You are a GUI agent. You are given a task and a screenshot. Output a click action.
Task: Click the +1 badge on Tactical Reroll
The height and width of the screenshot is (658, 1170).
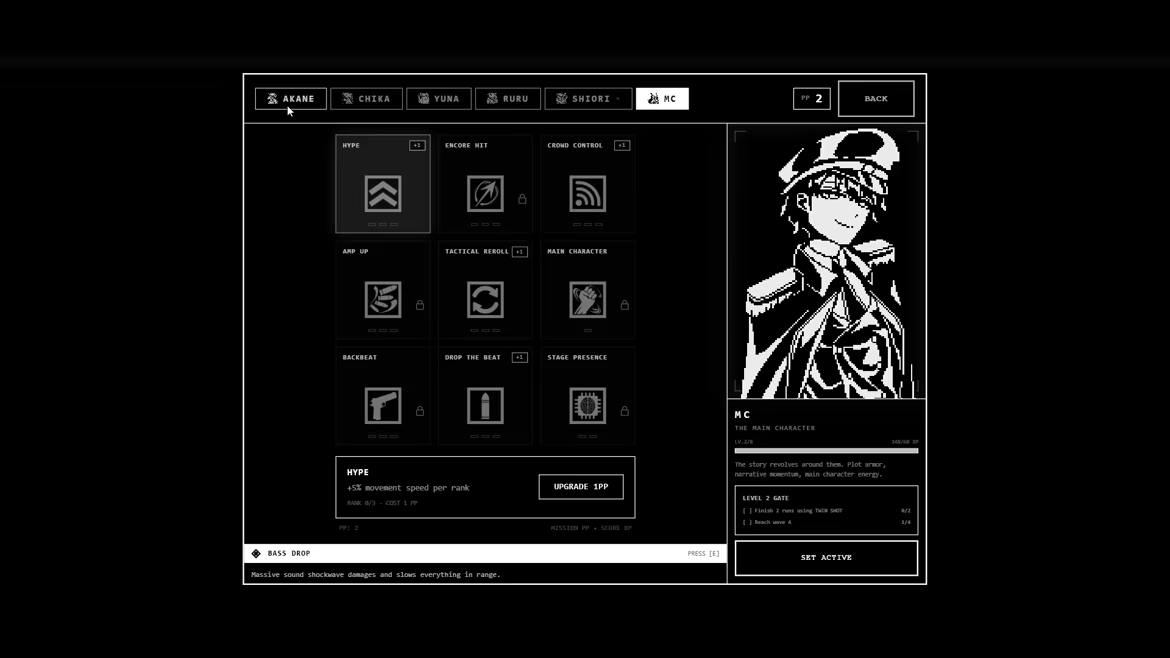pyautogui.click(x=519, y=251)
